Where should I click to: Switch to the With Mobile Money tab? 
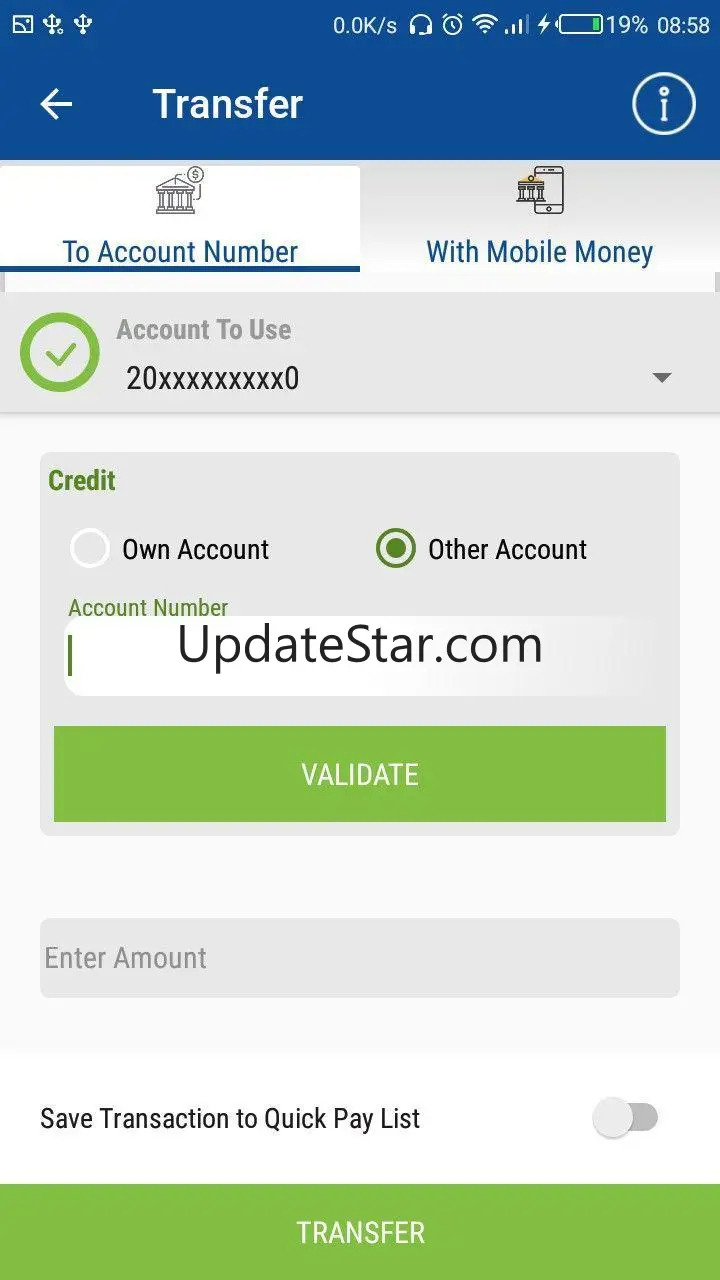point(540,218)
